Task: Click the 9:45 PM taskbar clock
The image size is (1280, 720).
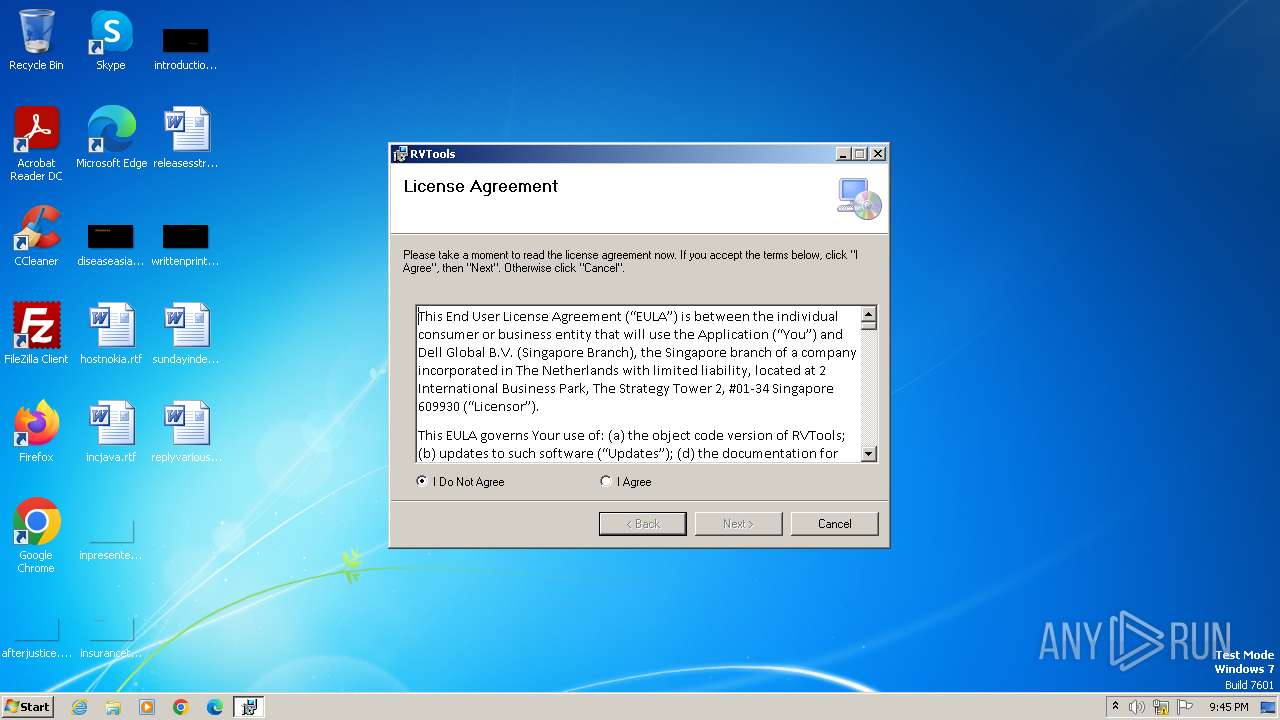Action: [1228, 707]
